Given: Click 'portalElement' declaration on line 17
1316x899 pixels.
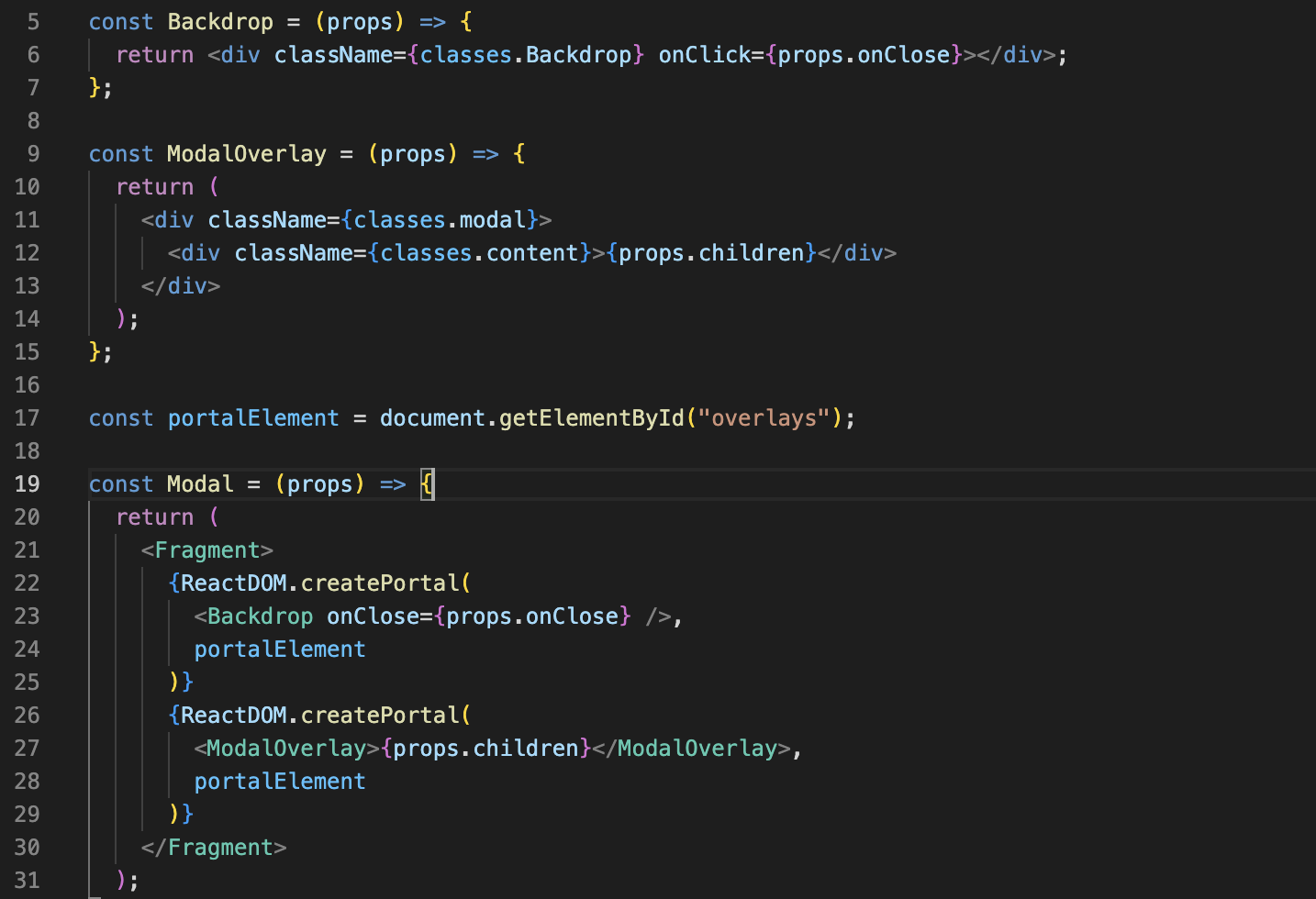Looking at the screenshot, I should point(253,418).
